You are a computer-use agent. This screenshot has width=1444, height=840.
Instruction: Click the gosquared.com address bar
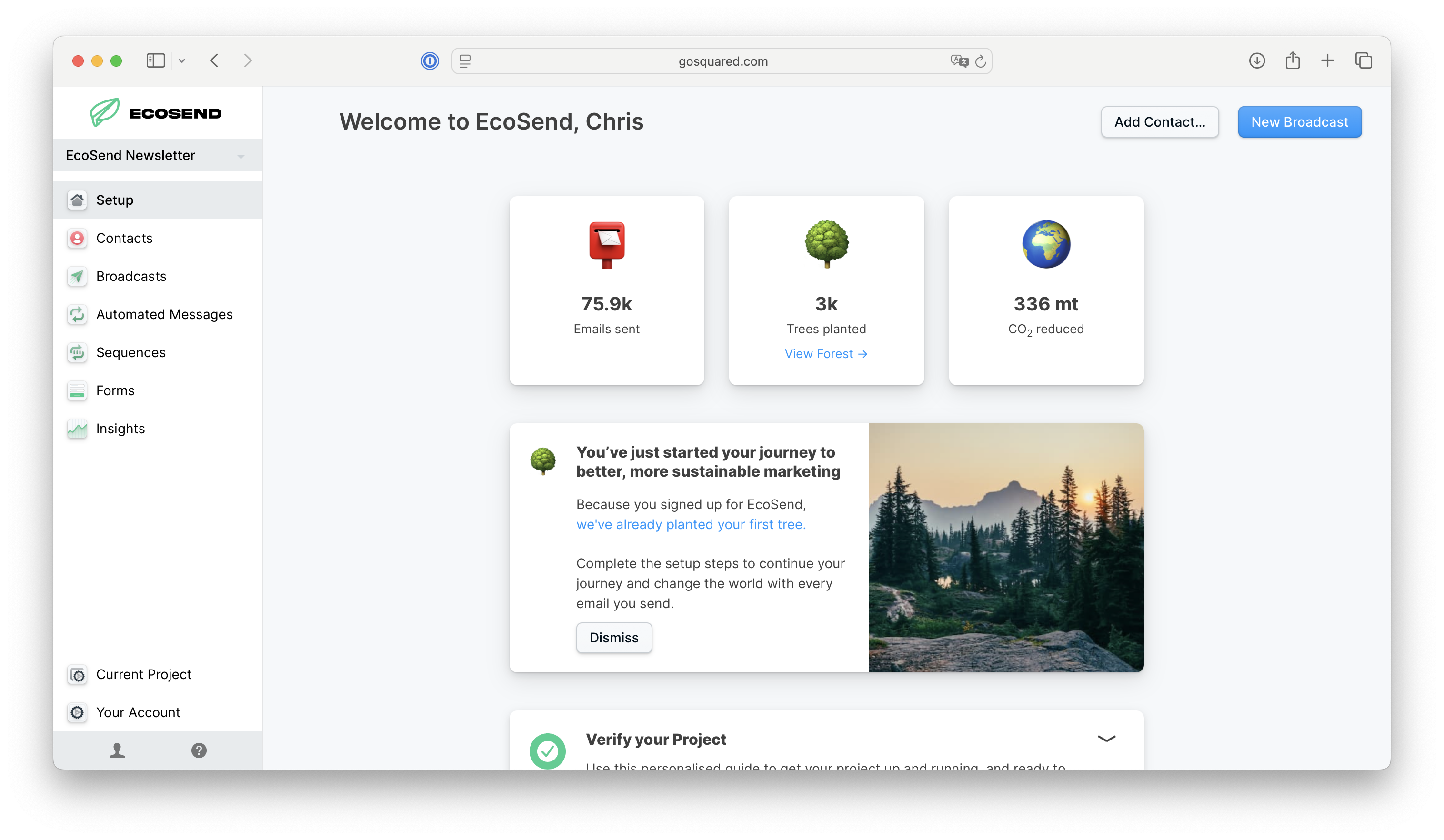(722, 61)
